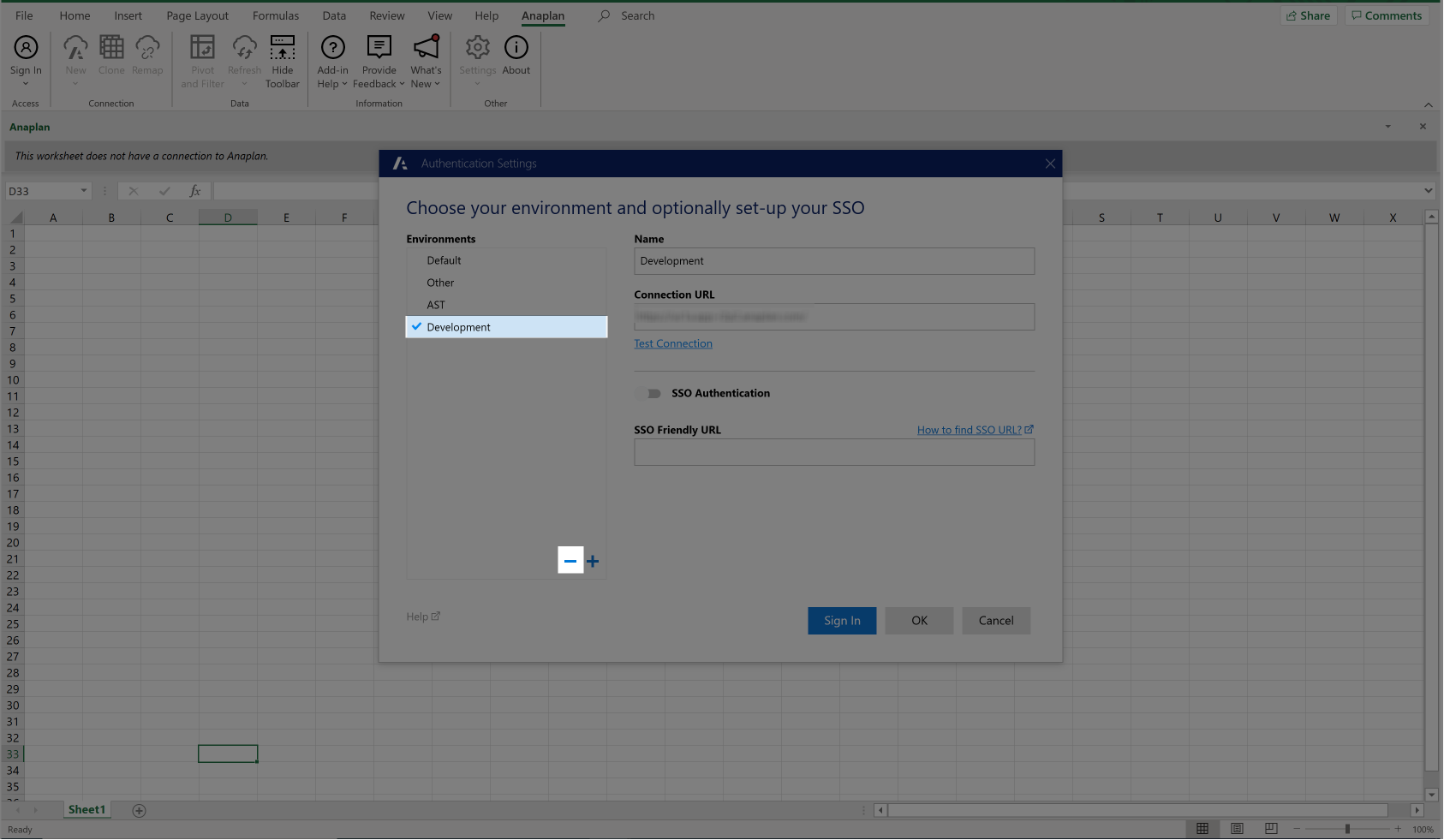Switch to Page Break Preview icon

pyautogui.click(x=1271, y=829)
